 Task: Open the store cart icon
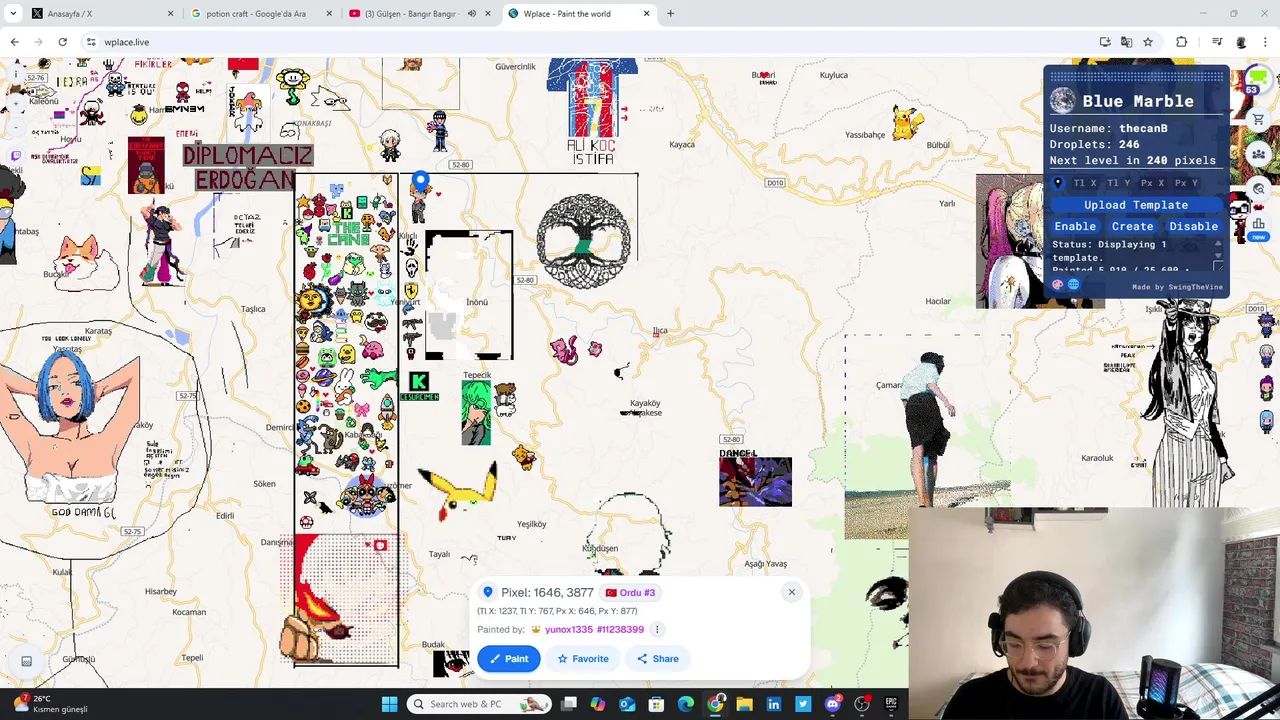click(x=1258, y=119)
